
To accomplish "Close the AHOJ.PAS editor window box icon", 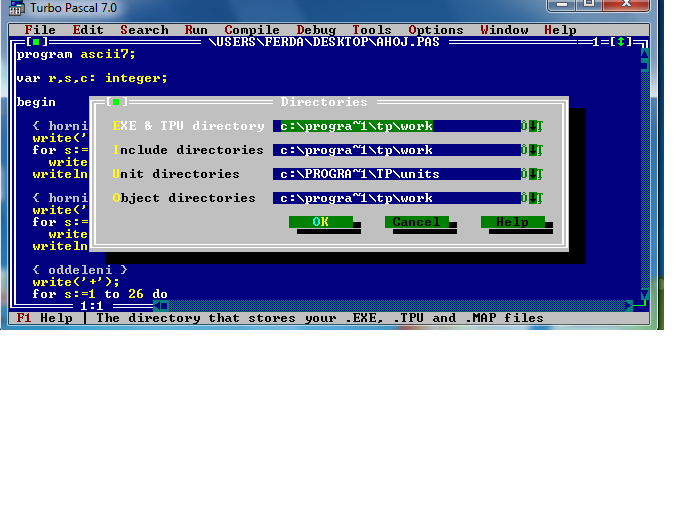I will point(36,42).
